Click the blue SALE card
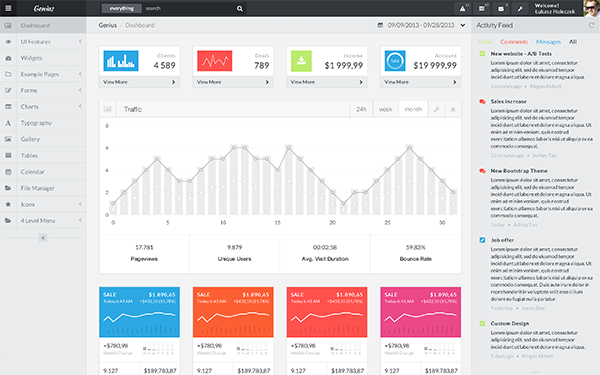Image resolution: width=600 pixels, height=375 pixels. pos(139,312)
